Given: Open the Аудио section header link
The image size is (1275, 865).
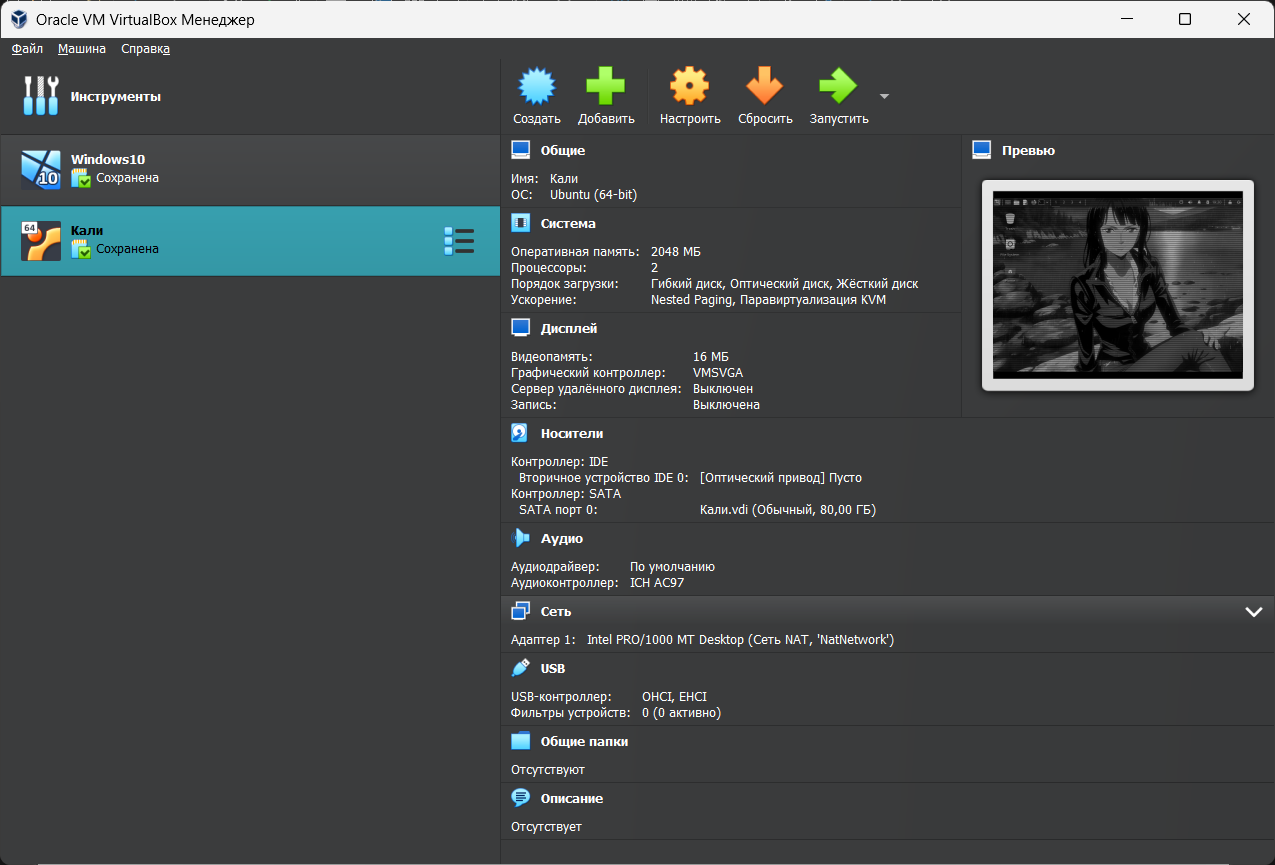Looking at the screenshot, I should 562,538.
